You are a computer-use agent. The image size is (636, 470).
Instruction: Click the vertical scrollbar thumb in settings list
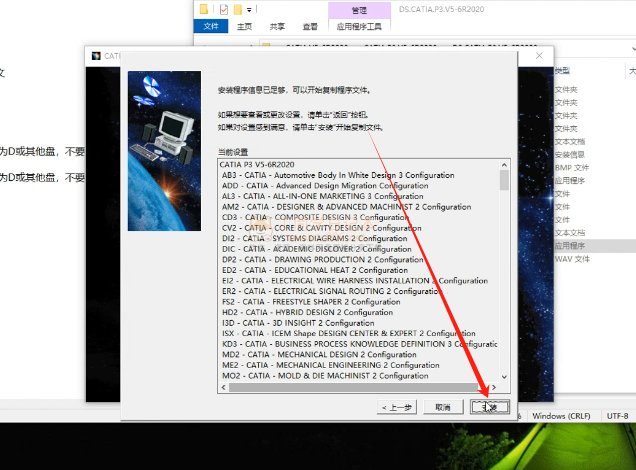504,180
